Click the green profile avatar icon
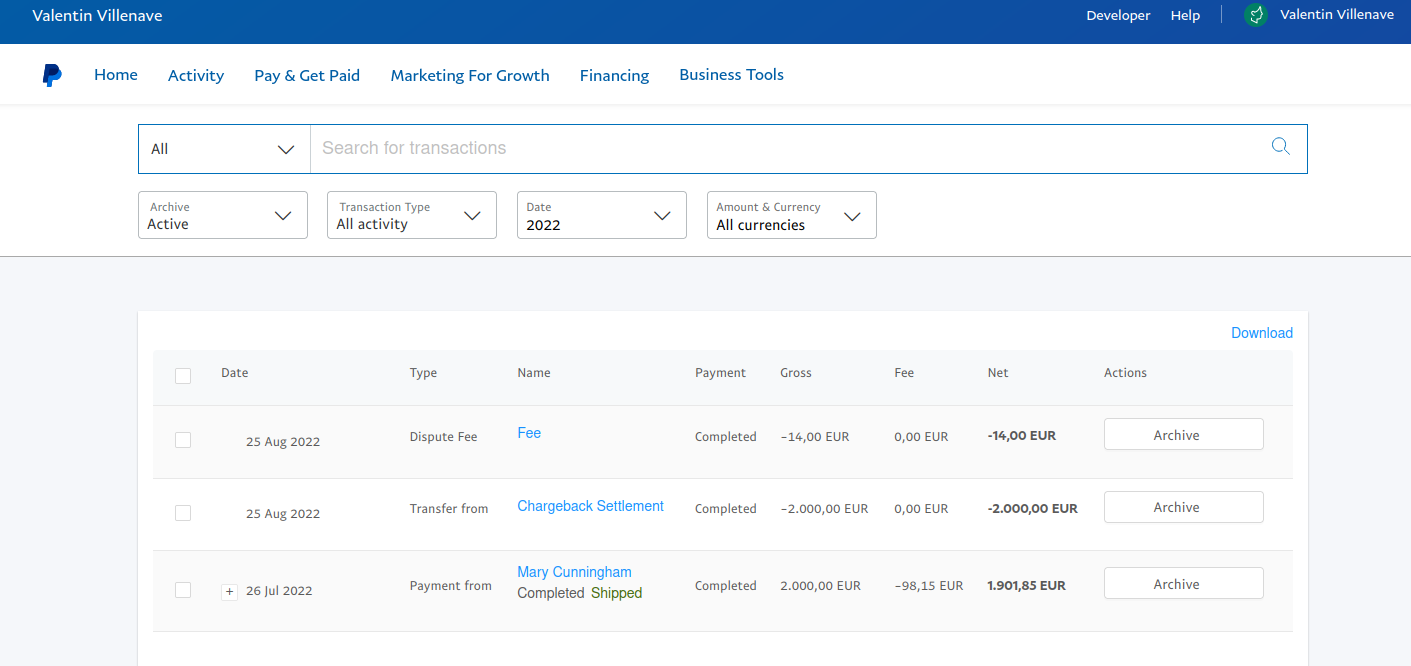1411x666 pixels. pyautogui.click(x=1256, y=15)
